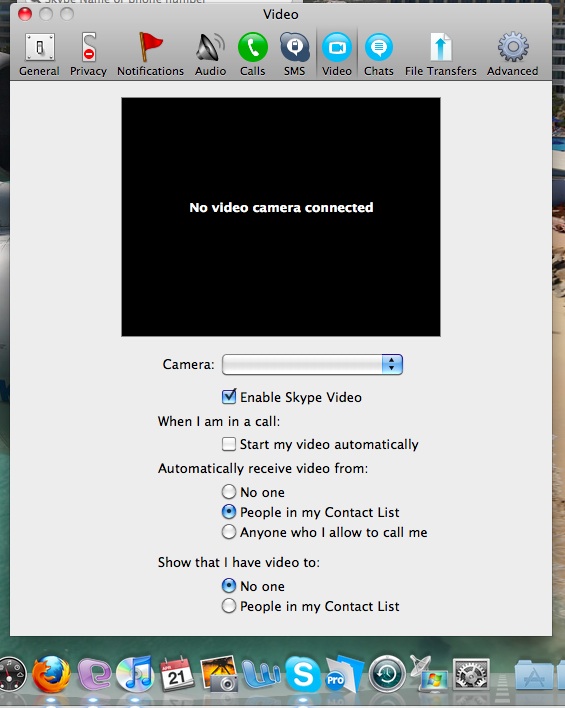This screenshot has height=708, width=565.
Task: Select No one for receiving video
Action: pyautogui.click(x=229, y=492)
